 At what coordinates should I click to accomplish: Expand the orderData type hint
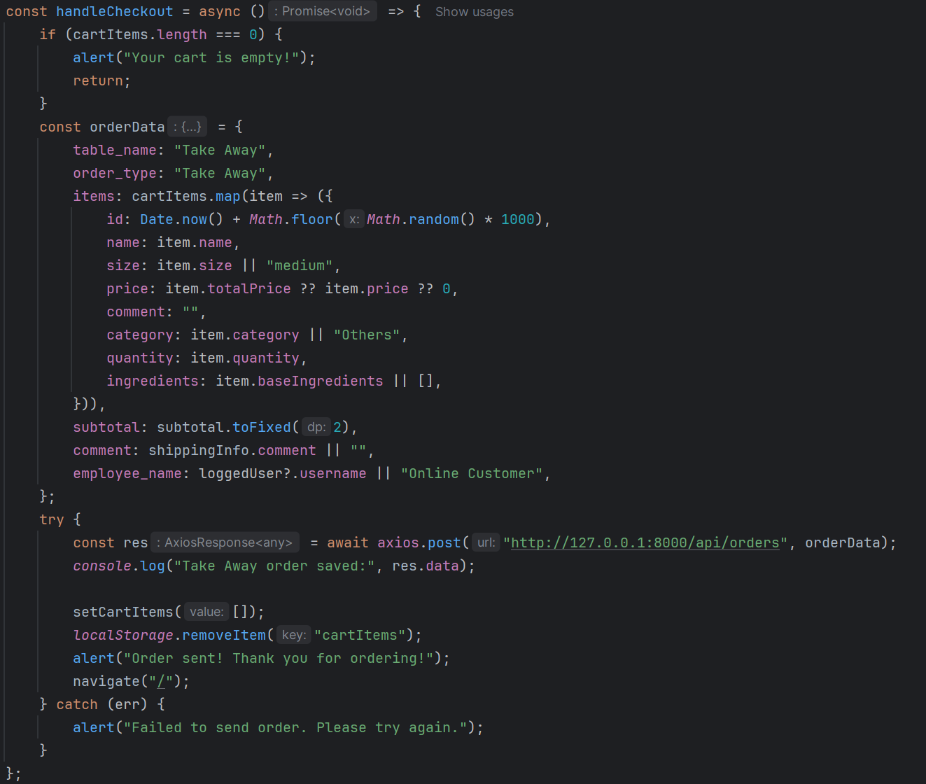click(187, 127)
